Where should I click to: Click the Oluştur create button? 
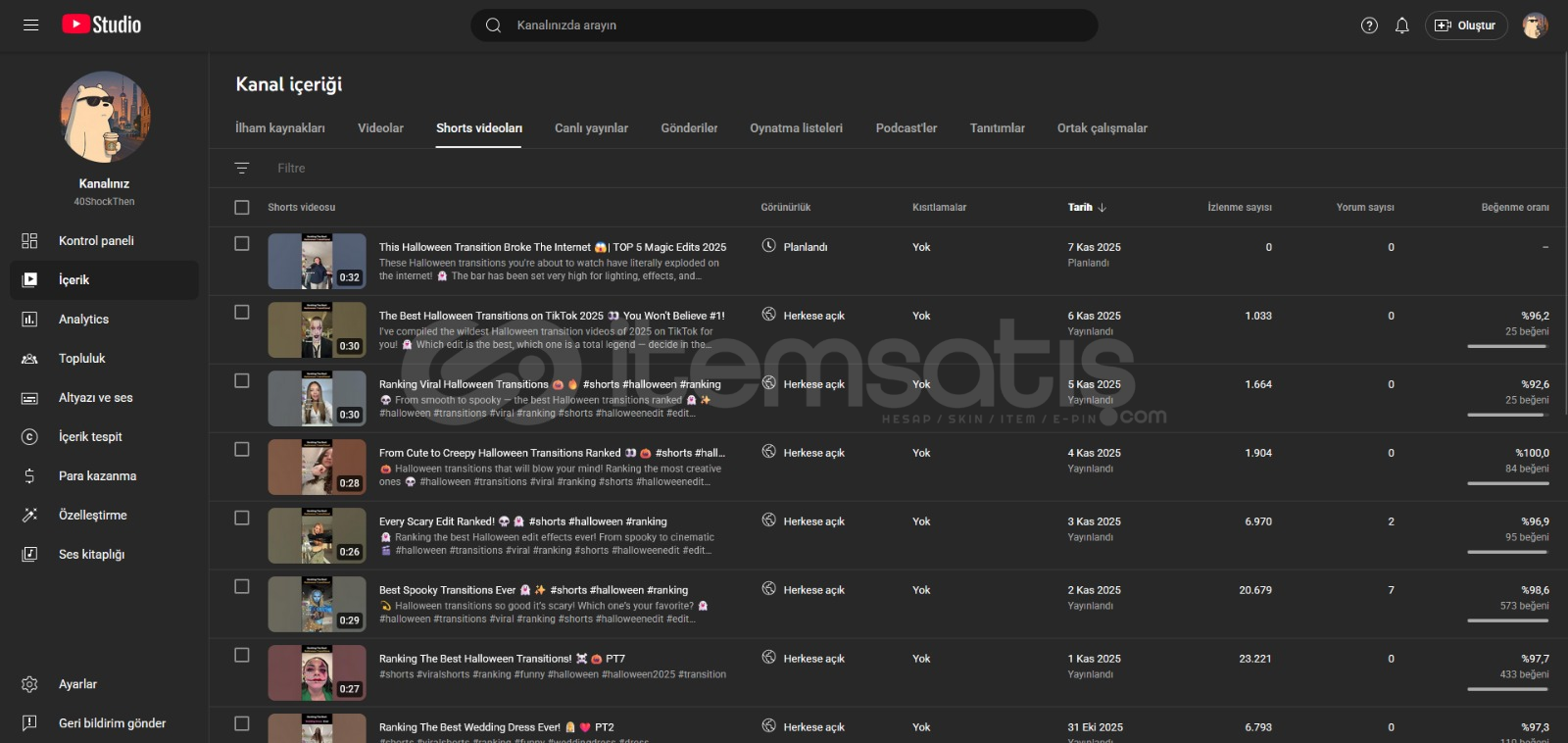(1465, 25)
